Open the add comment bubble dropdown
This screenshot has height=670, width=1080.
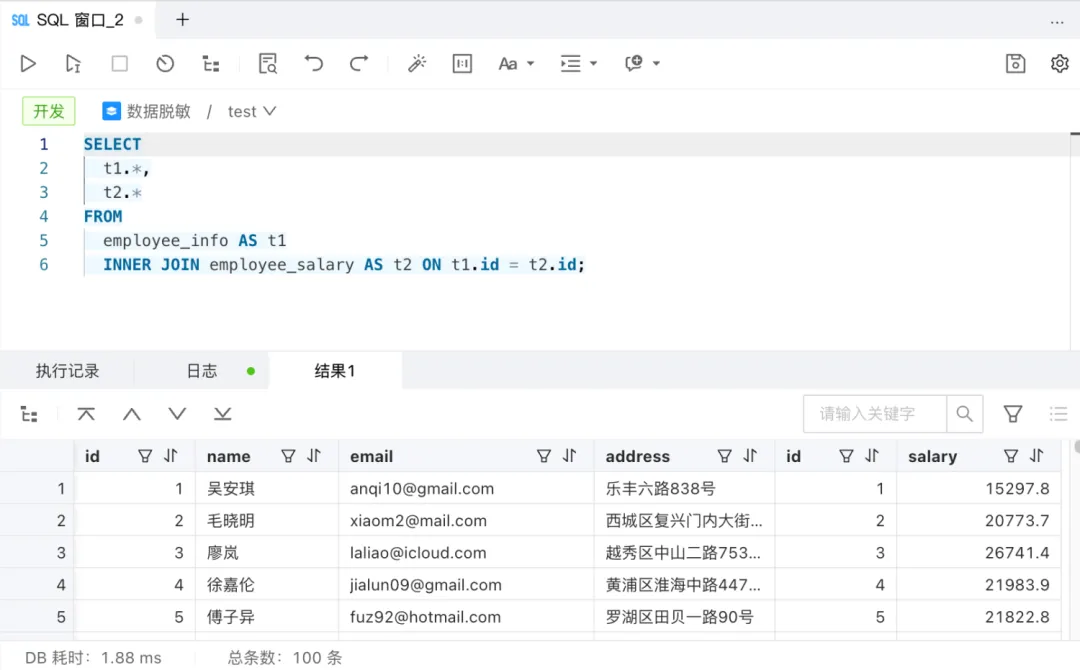pyautogui.click(x=642, y=63)
